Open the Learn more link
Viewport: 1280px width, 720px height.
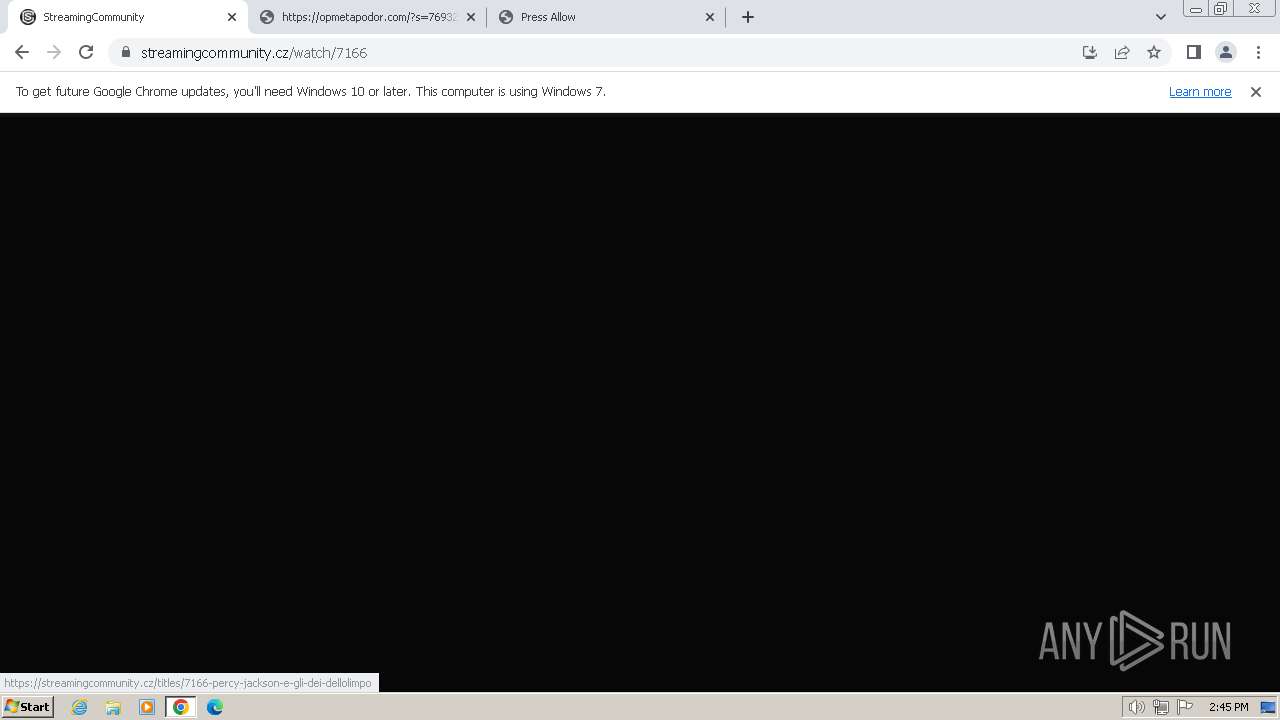[x=1200, y=91]
